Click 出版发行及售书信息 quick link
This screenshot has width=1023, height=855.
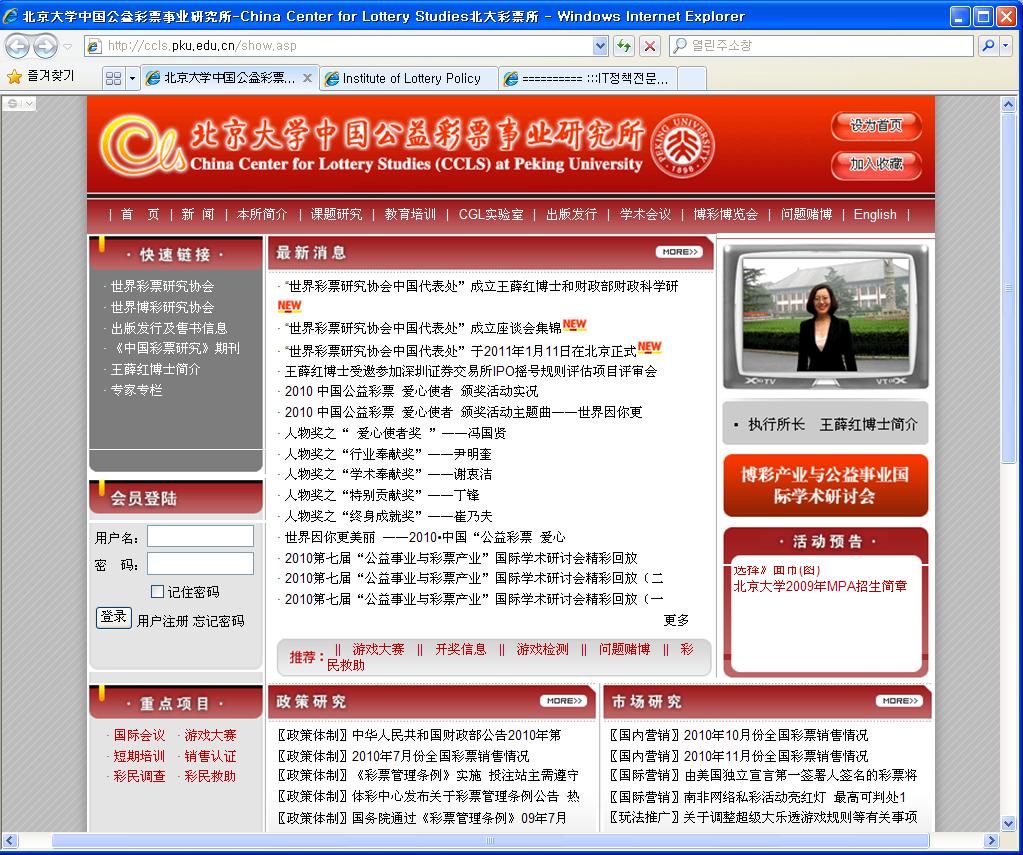pos(168,328)
